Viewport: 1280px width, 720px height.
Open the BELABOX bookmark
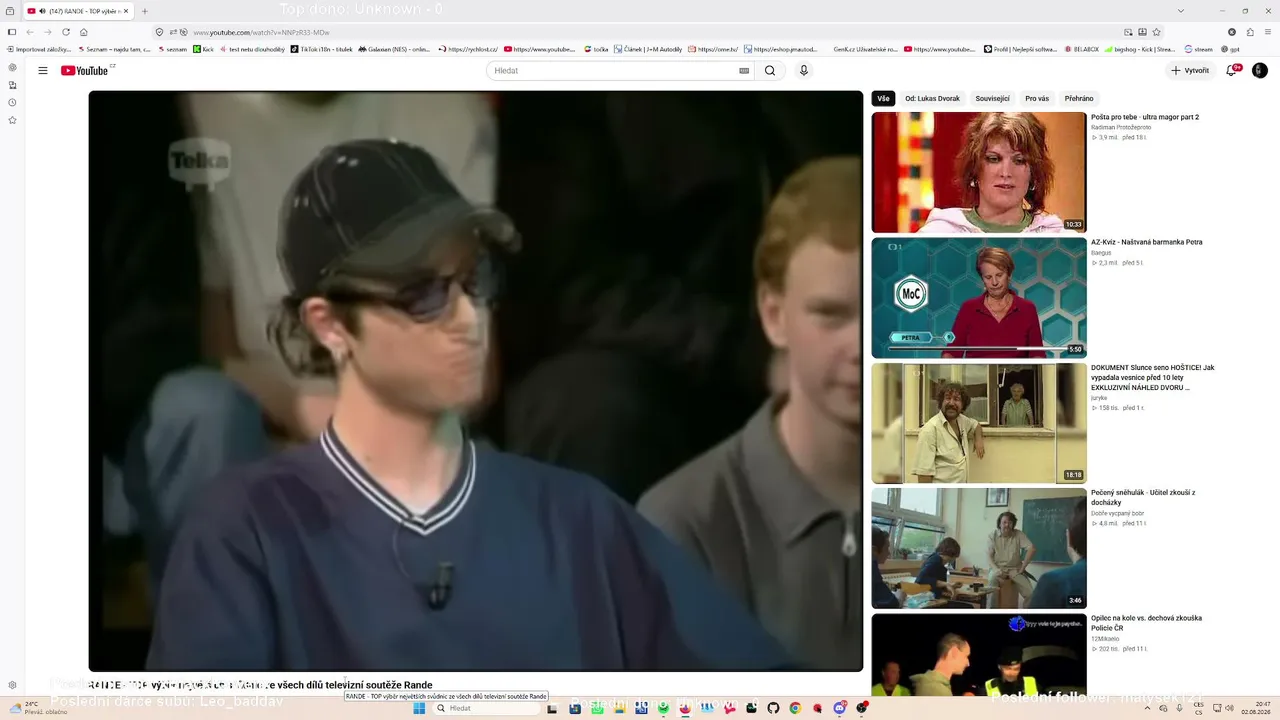[1082, 49]
